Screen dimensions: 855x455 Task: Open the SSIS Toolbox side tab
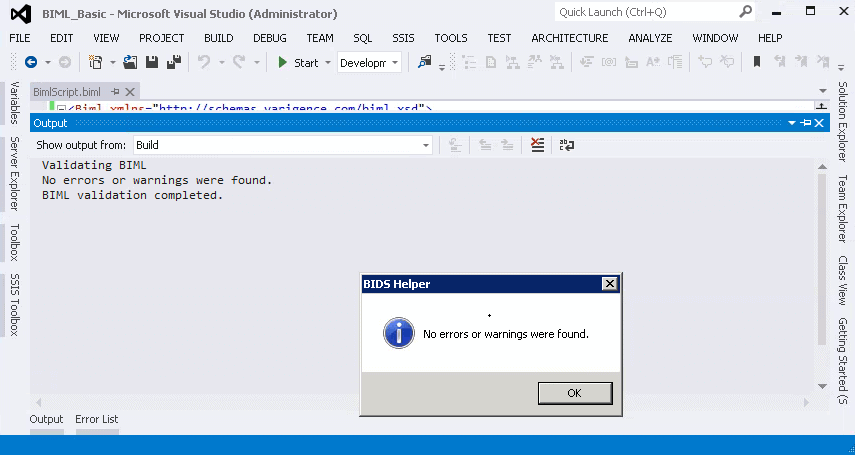14,304
